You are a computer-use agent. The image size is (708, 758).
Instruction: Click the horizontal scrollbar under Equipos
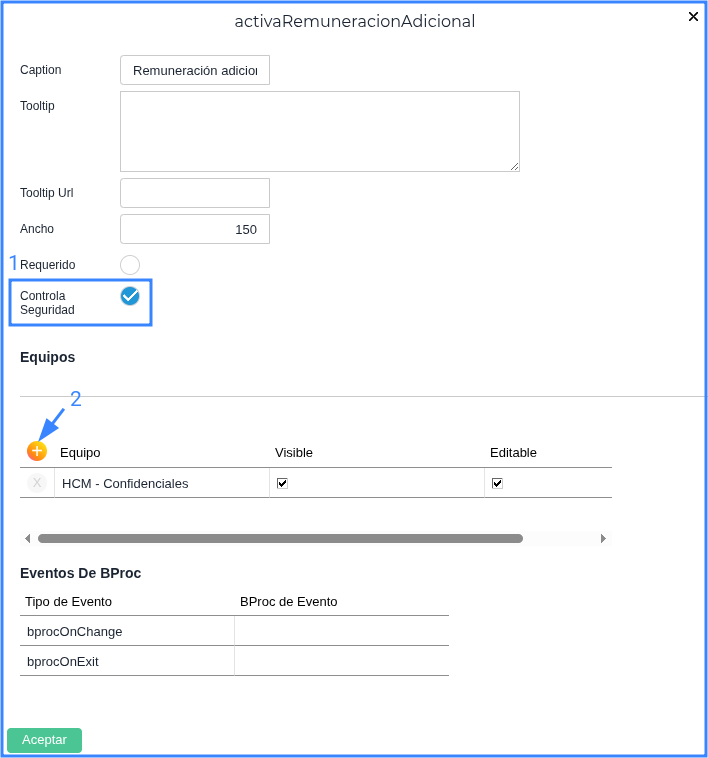(x=280, y=538)
